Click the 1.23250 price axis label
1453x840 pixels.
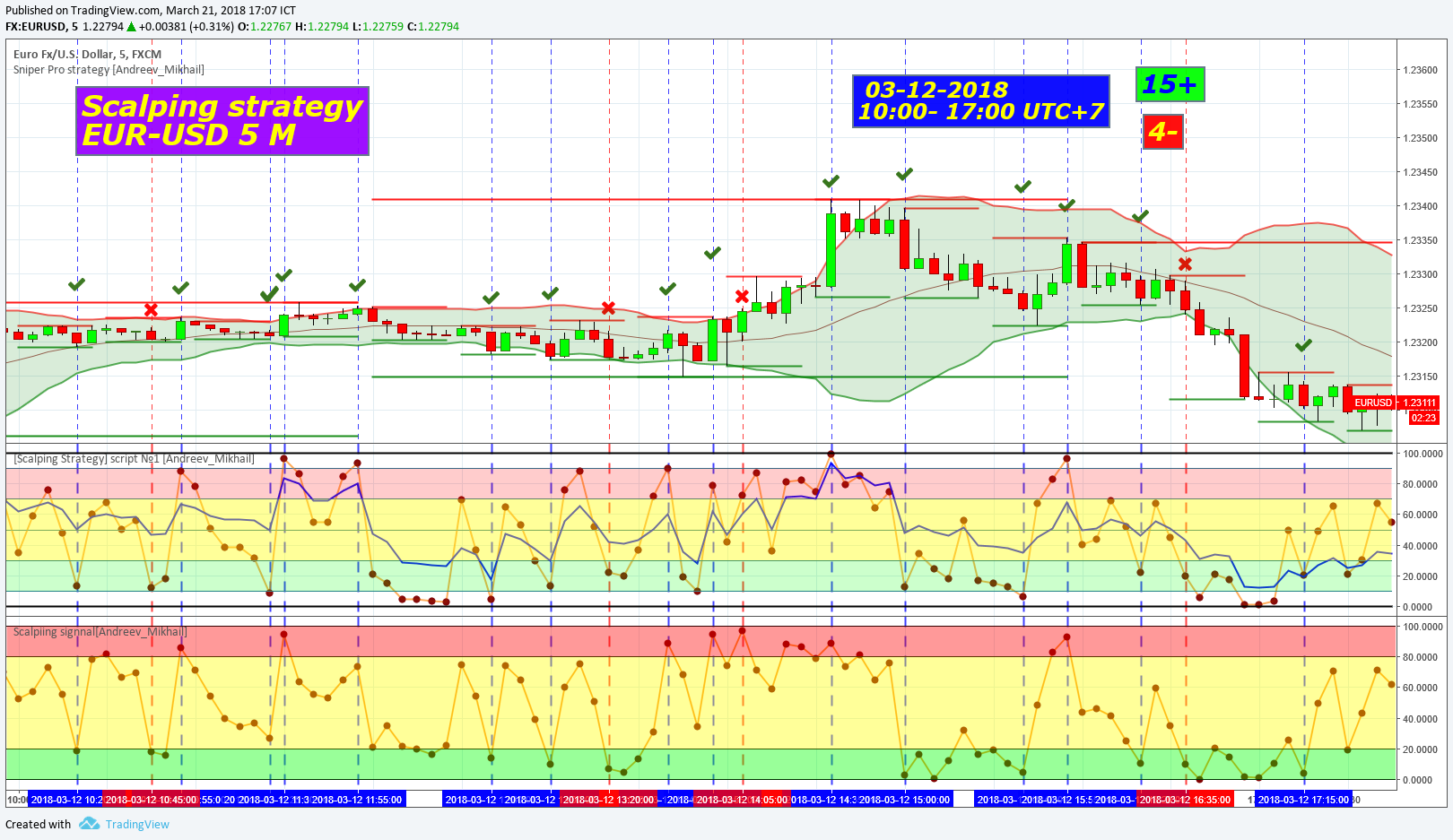click(1420, 308)
